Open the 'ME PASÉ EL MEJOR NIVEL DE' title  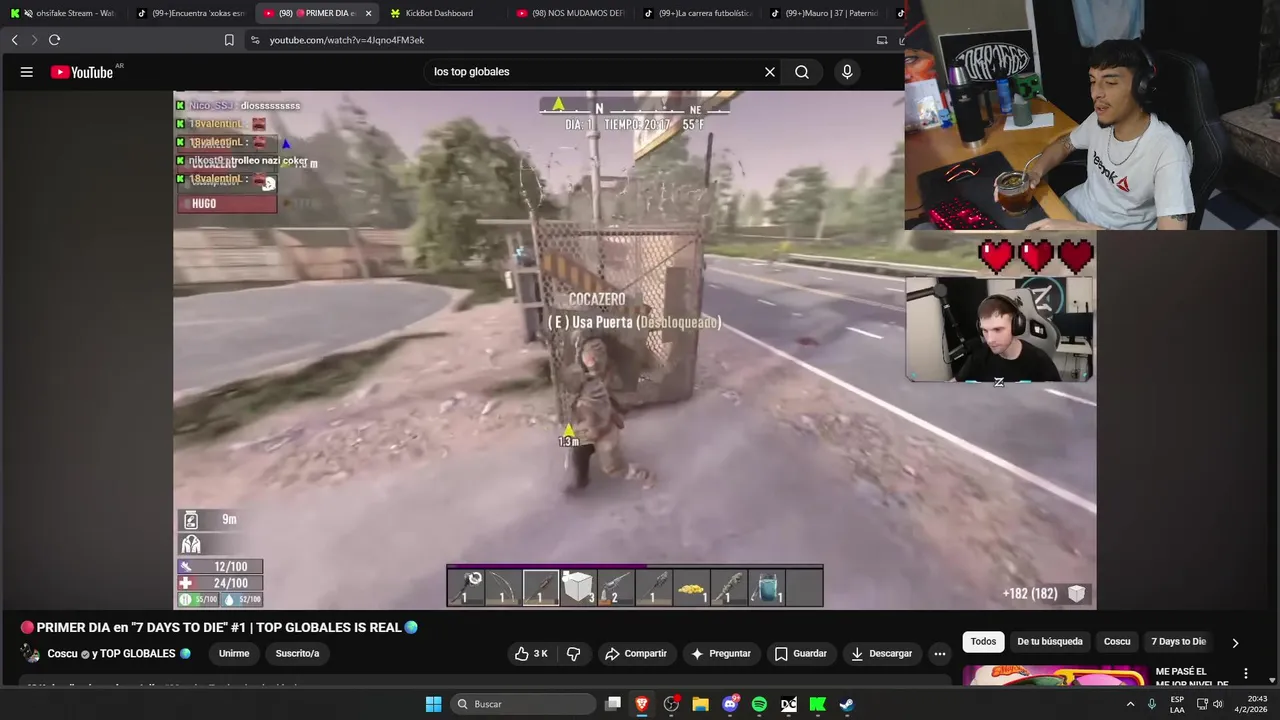point(1192,678)
